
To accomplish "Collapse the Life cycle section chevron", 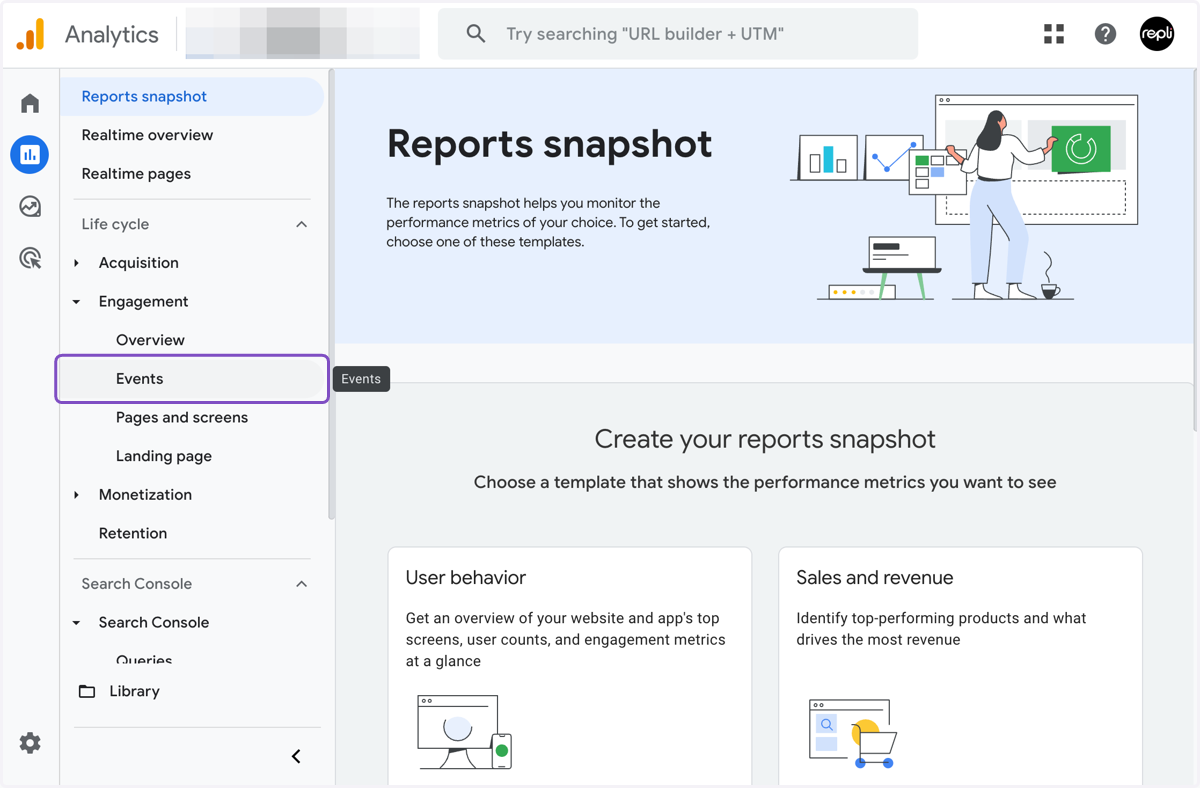I will 301,224.
